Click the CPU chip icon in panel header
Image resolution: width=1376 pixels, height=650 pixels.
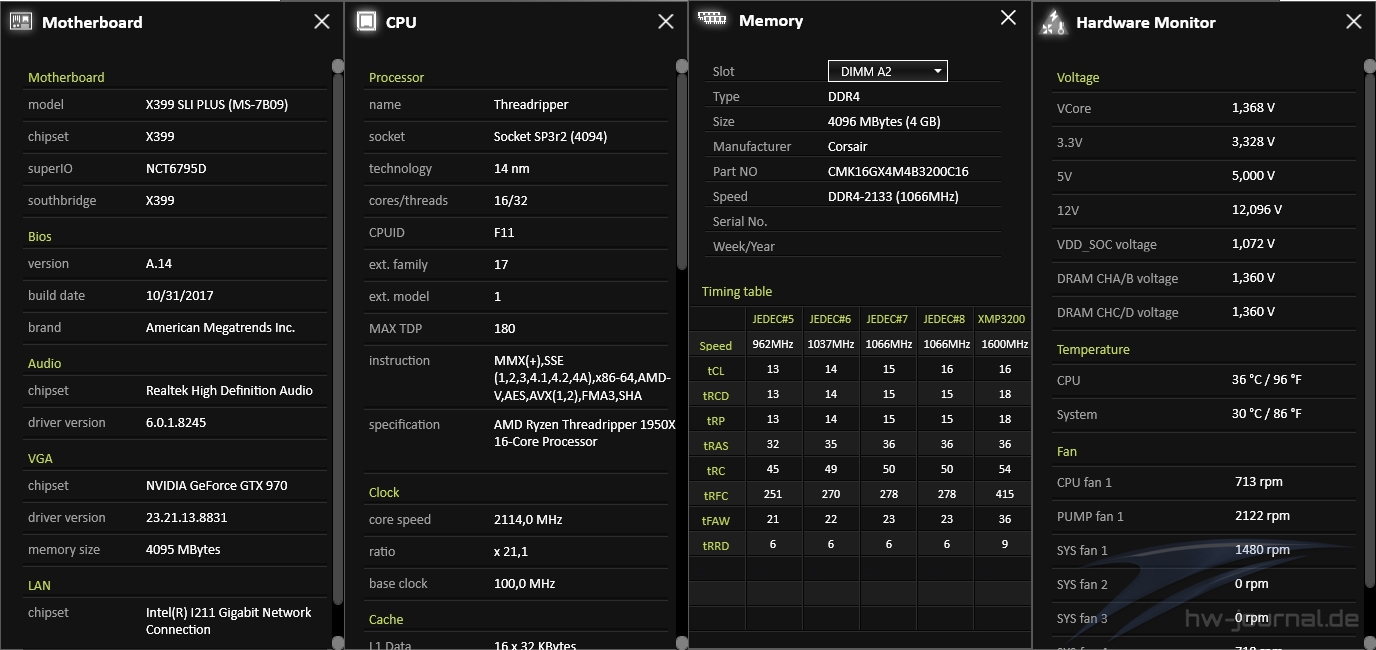pos(367,21)
